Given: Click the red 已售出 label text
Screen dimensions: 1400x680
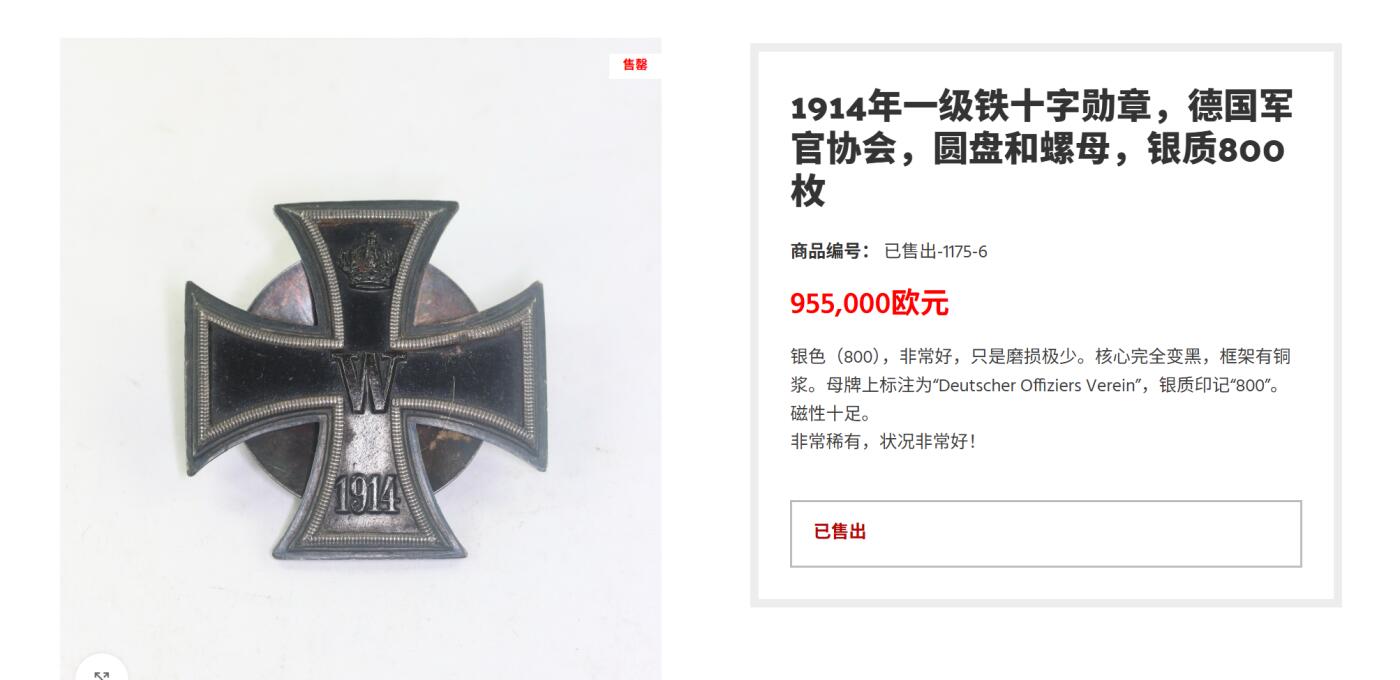Looking at the screenshot, I should click(x=840, y=532).
